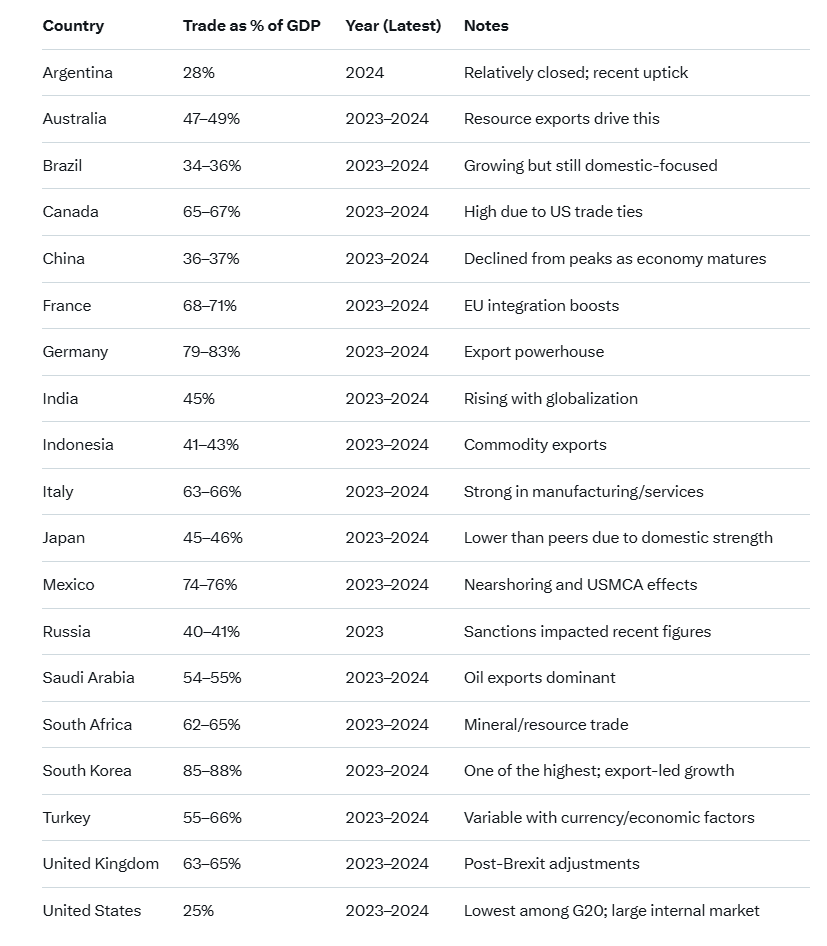The height and width of the screenshot is (946, 827).
Task: Click China's 36–37% value
Action: (x=211, y=259)
